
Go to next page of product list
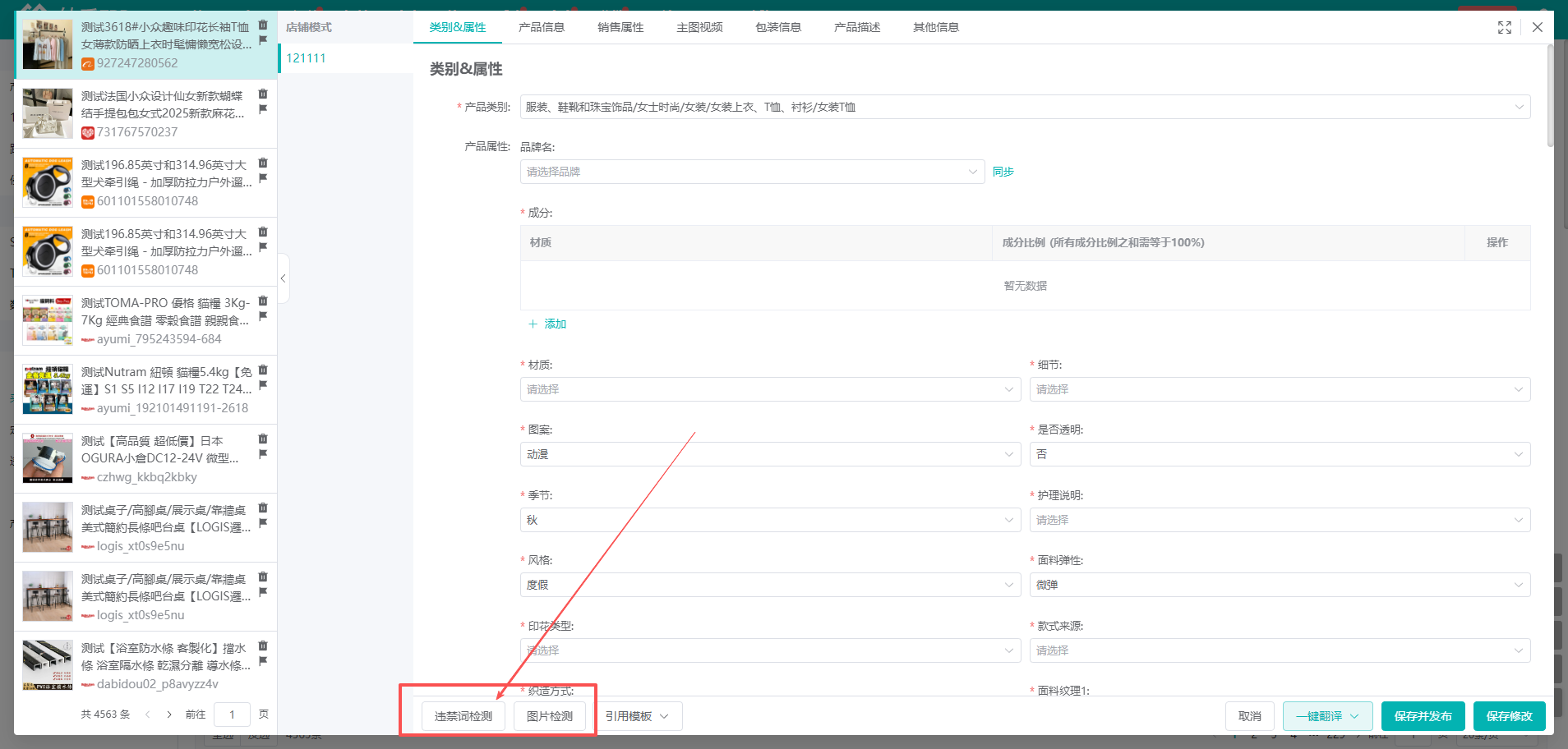pos(169,715)
